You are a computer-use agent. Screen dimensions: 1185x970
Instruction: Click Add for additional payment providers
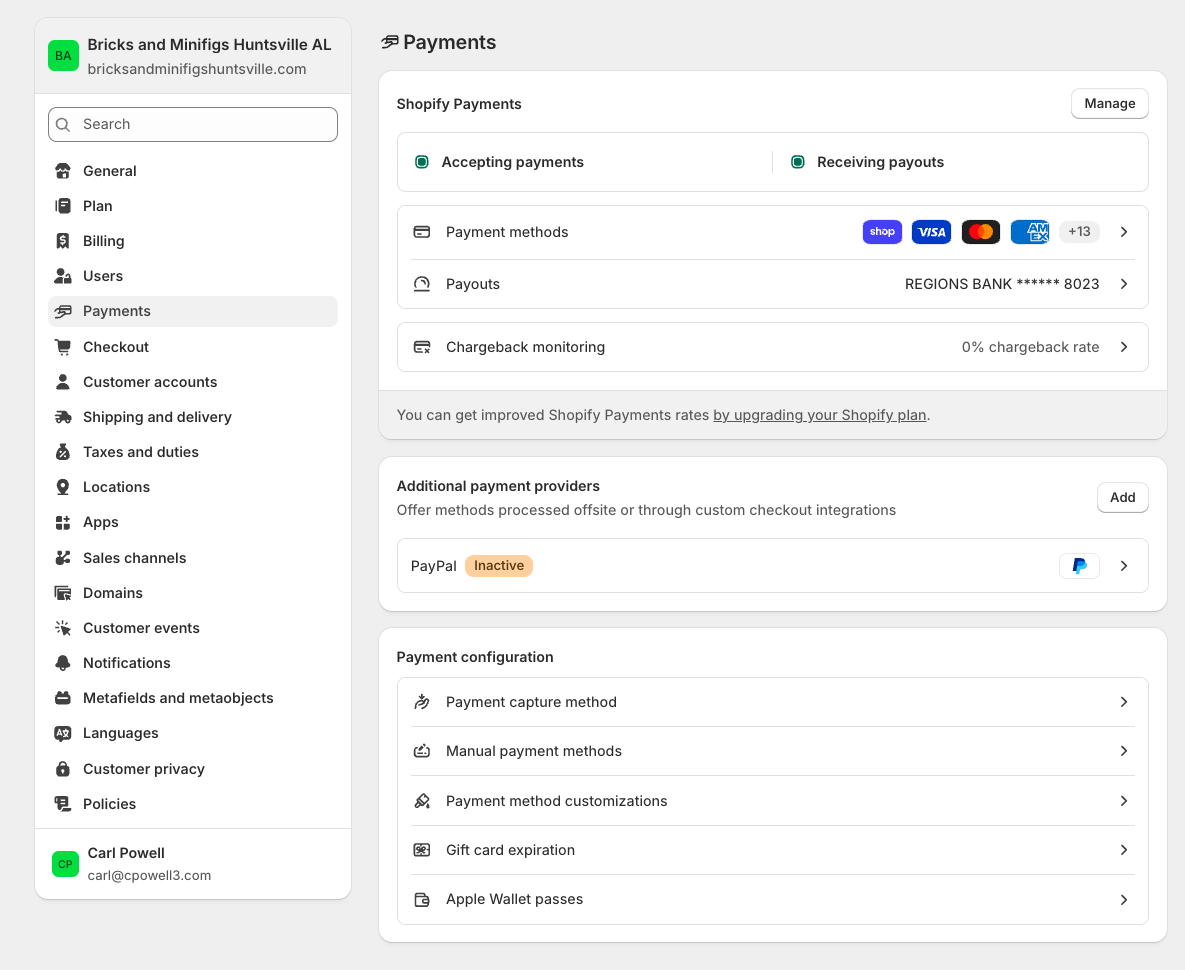pyautogui.click(x=1122, y=497)
